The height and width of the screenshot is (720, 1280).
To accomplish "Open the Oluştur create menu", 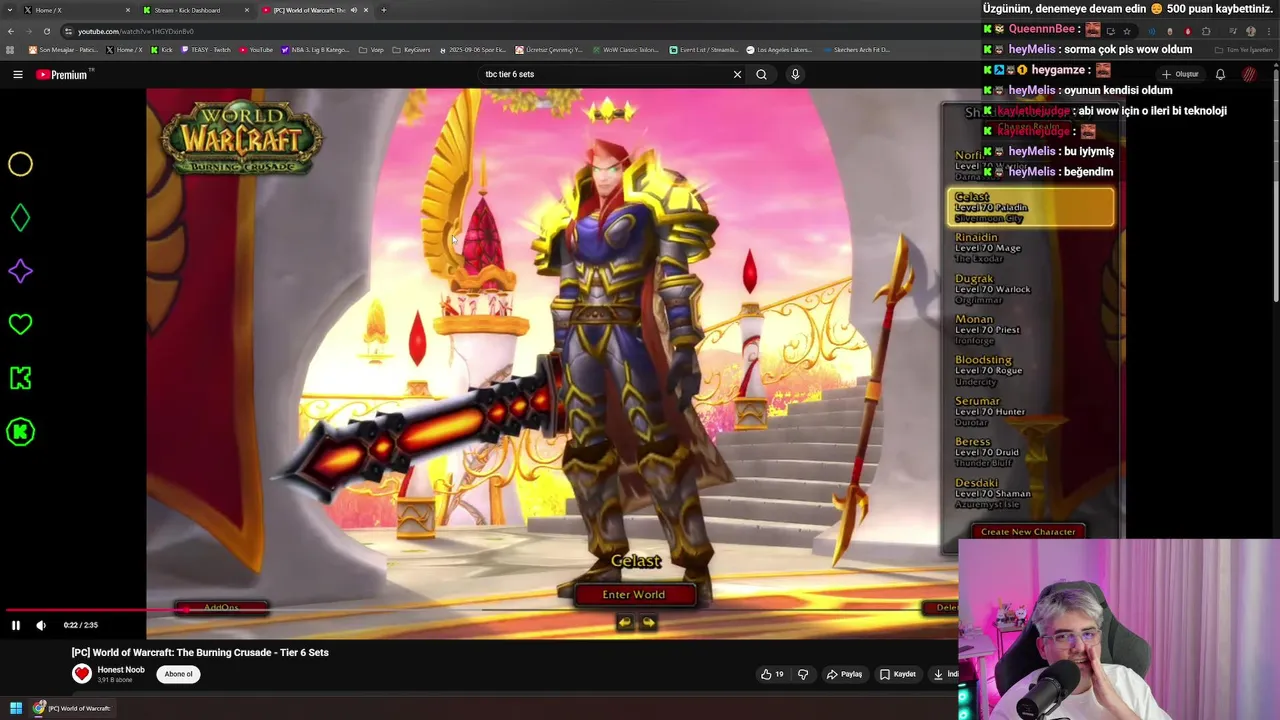I will point(1180,74).
